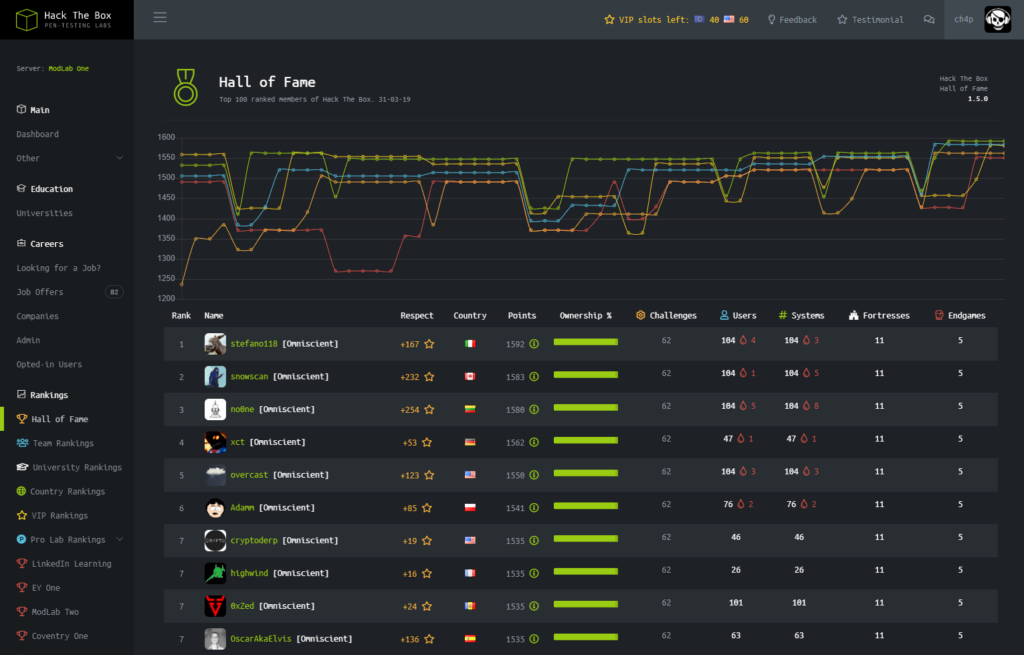Give respect star to no0ne
The width and height of the screenshot is (1024, 655).
coord(429,409)
